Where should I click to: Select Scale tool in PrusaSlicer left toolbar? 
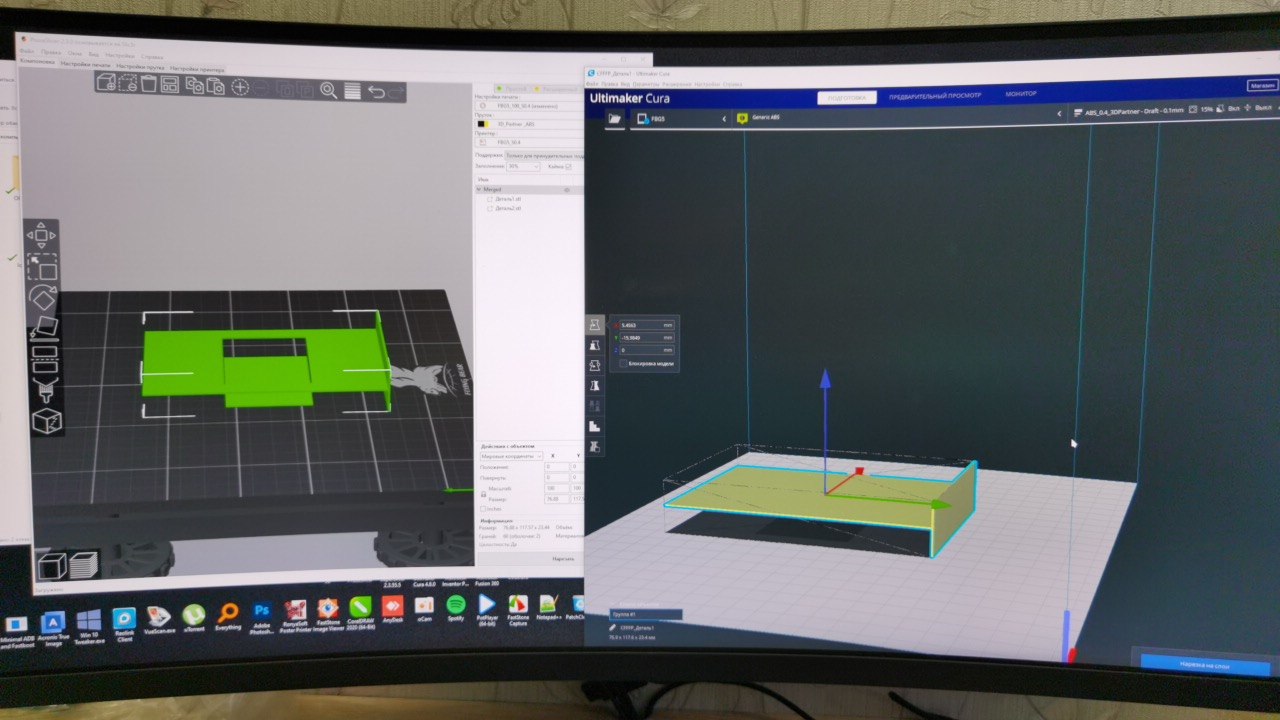point(42,267)
